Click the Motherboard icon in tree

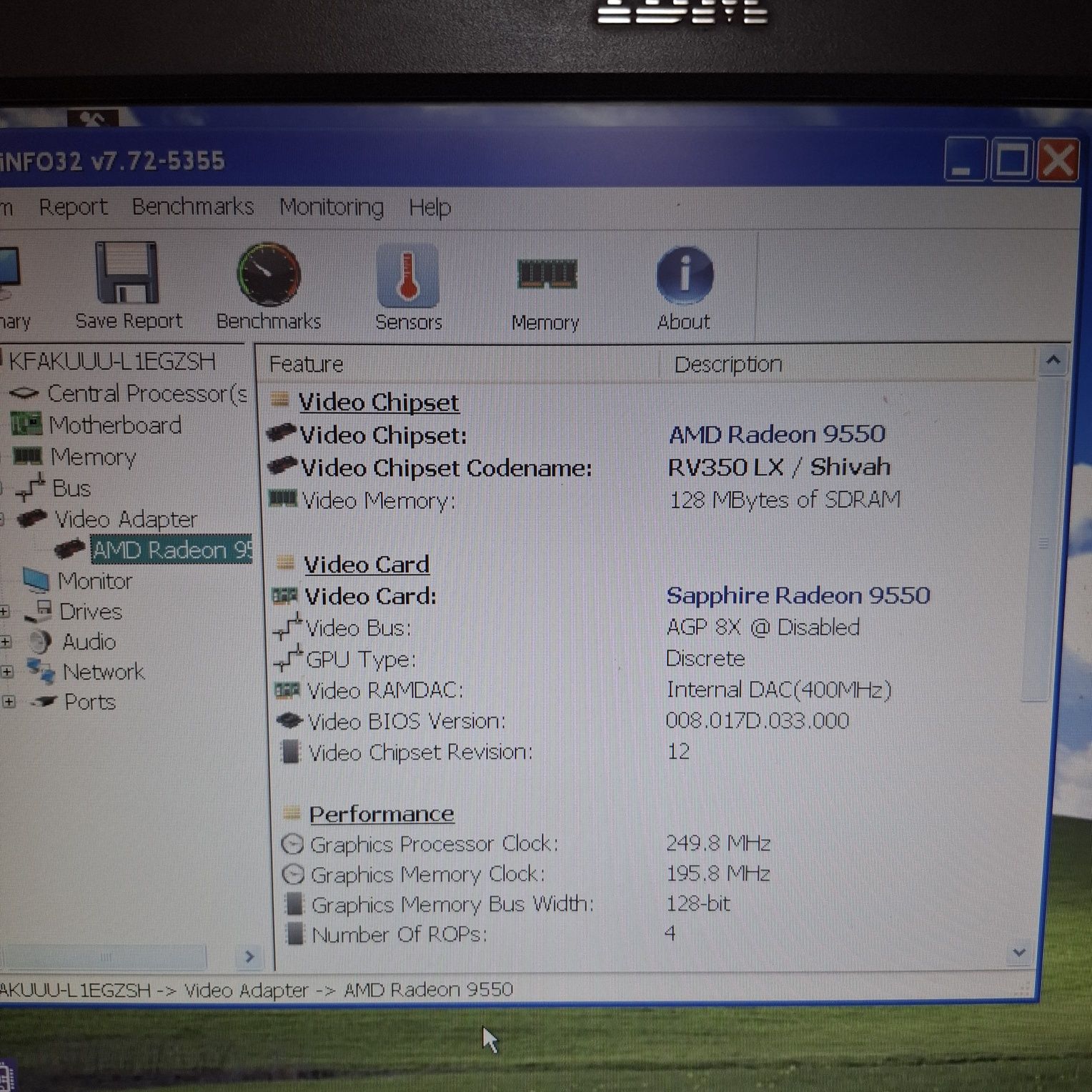[x=26, y=425]
